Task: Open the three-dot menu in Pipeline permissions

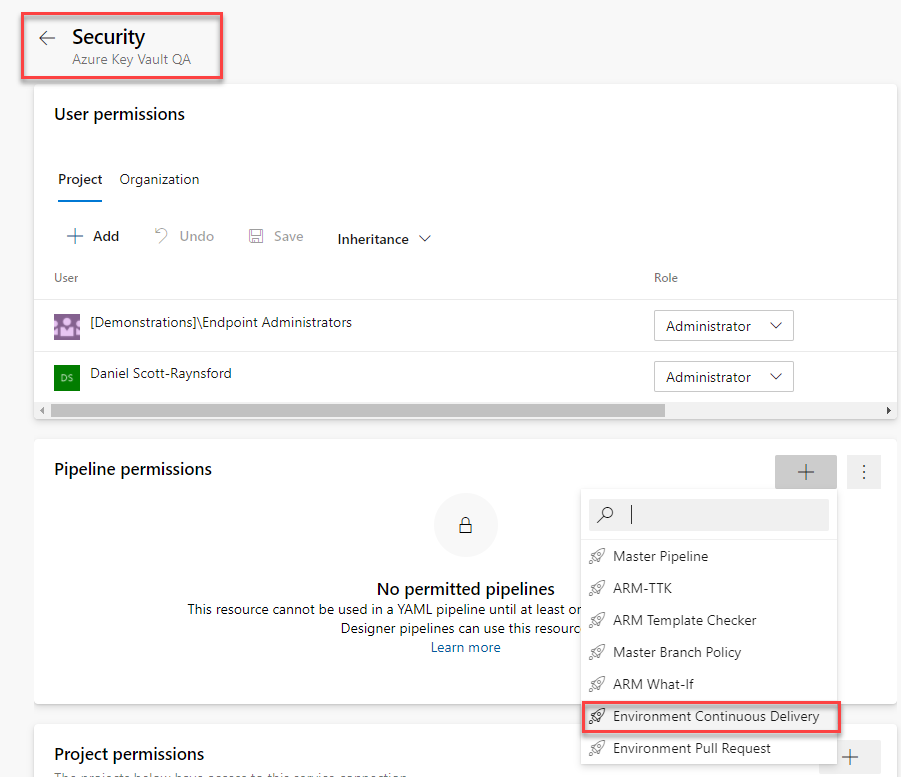Action: [864, 472]
